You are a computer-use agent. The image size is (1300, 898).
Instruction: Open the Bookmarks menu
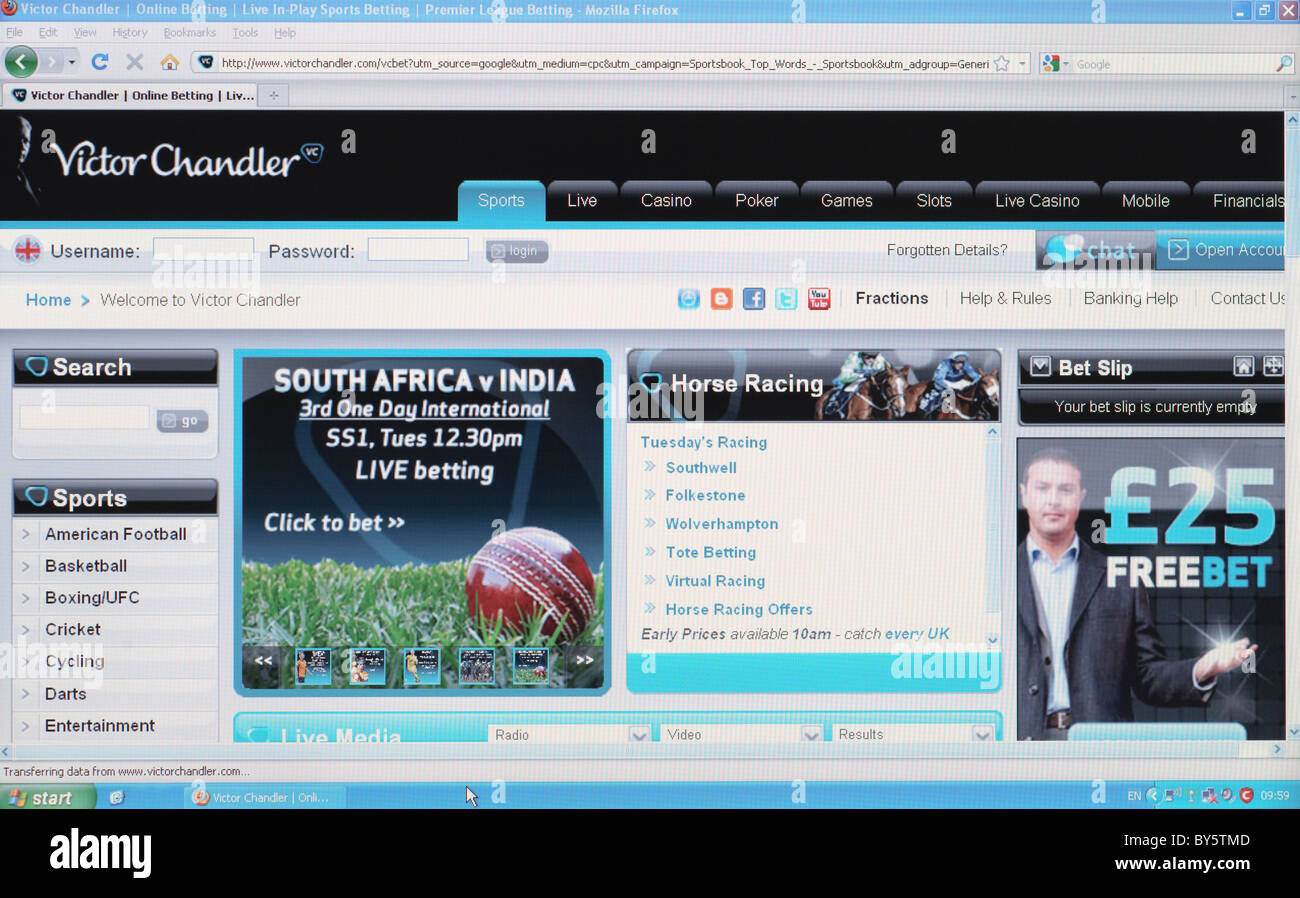pos(189,33)
